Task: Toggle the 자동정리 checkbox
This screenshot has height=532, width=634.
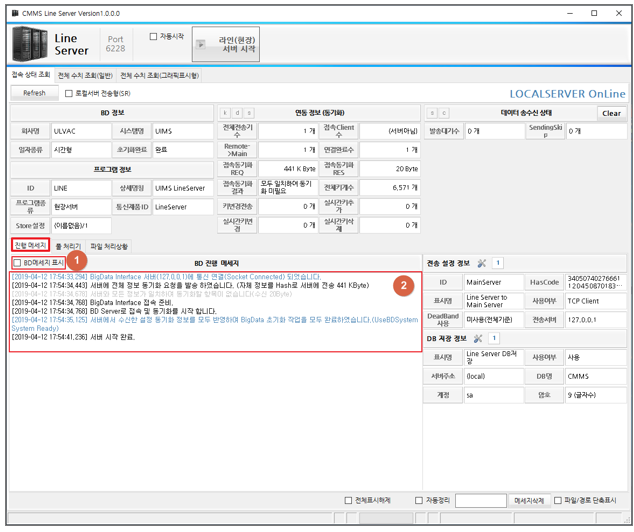Action: pos(419,500)
